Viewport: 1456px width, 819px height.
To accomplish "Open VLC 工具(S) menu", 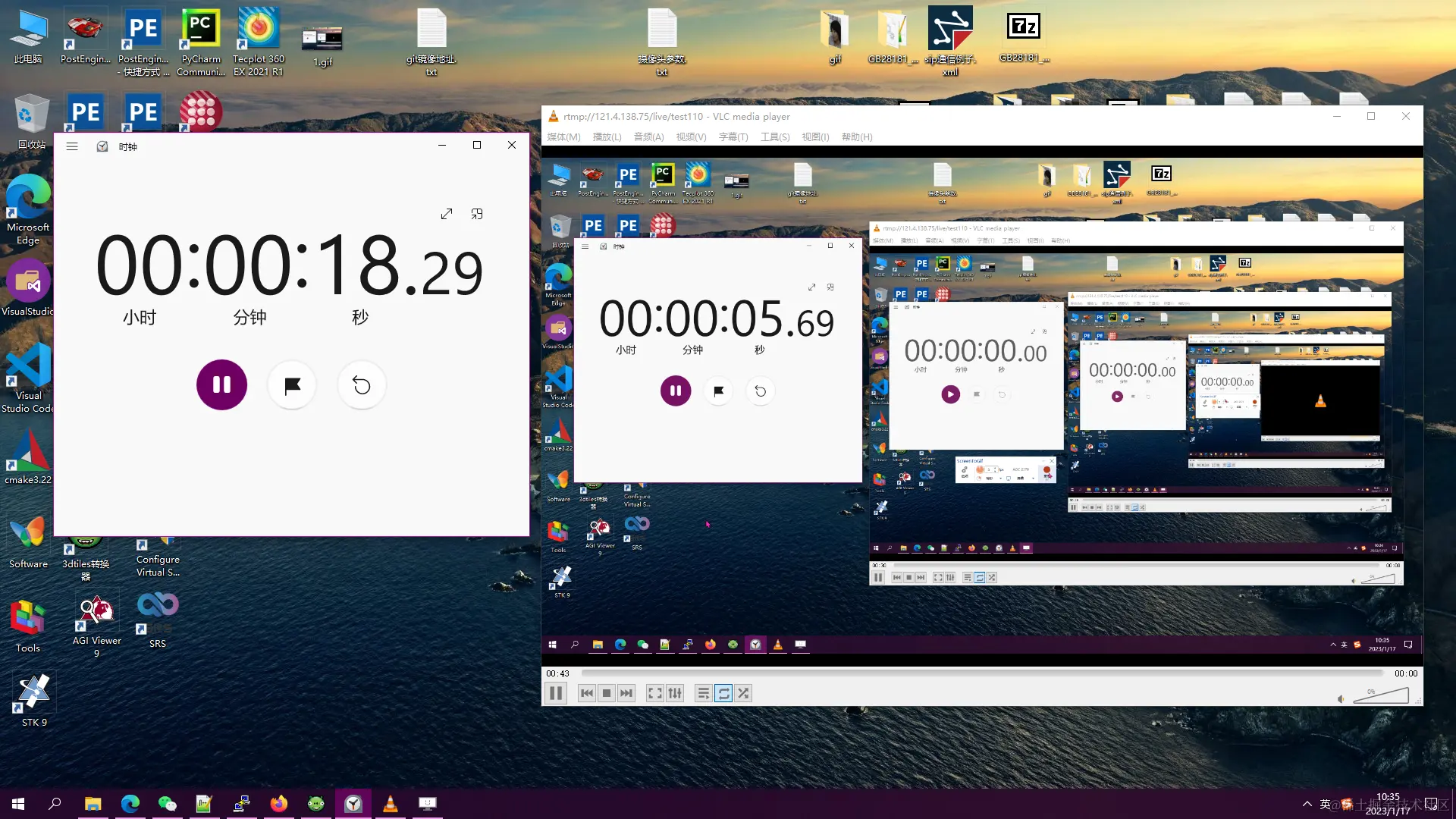I will [775, 137].
